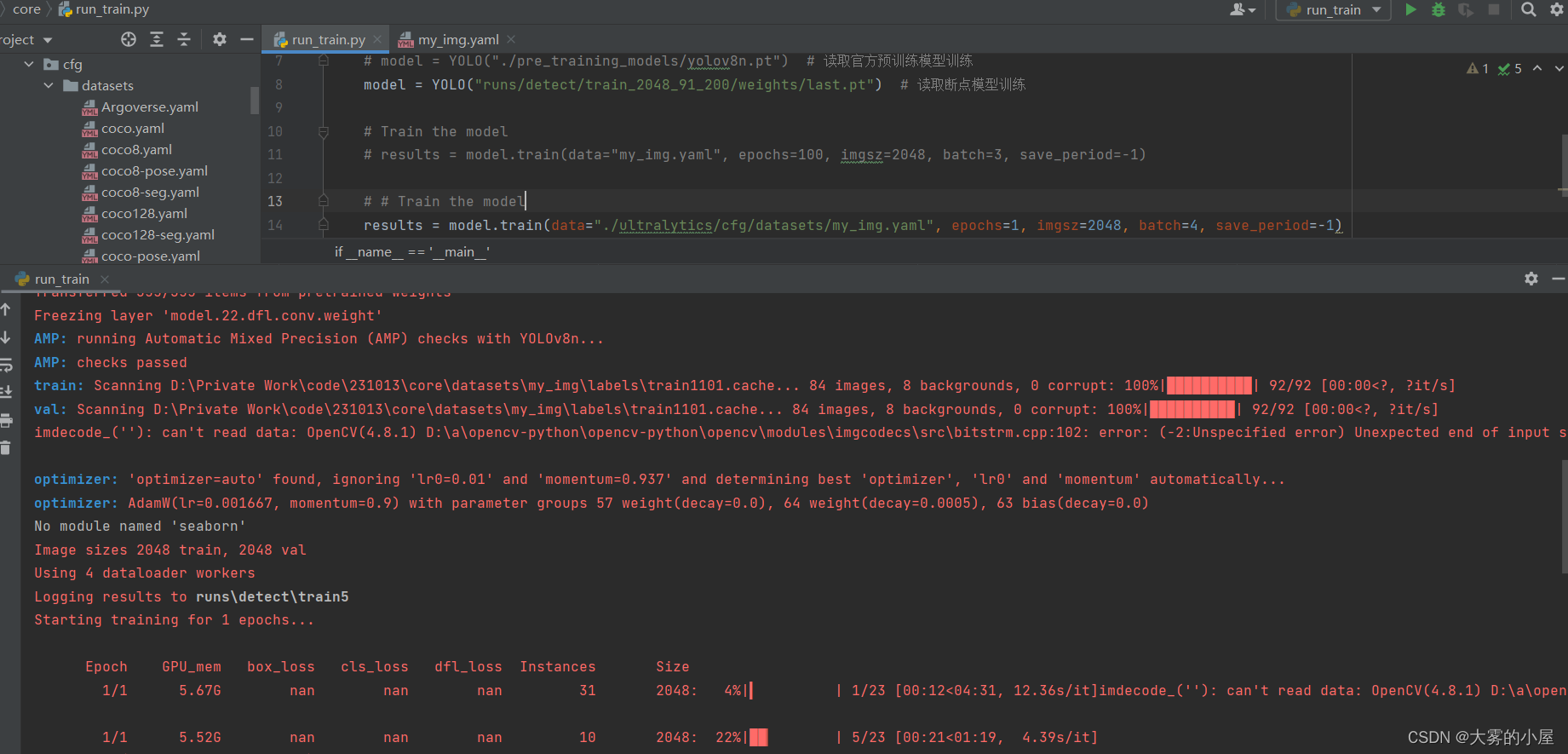
Task: Open the user account icon menu
Action: [1243, 9]
